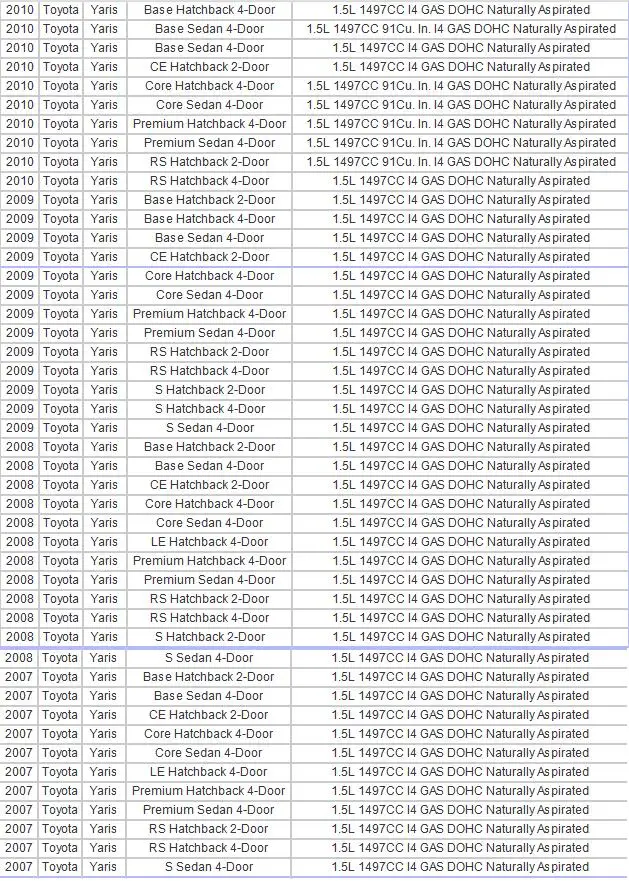Click 'Base Hatchback 2-Door' cell for 2009
629x881 pixels.
pyautogui.click(x=210, y=200)
